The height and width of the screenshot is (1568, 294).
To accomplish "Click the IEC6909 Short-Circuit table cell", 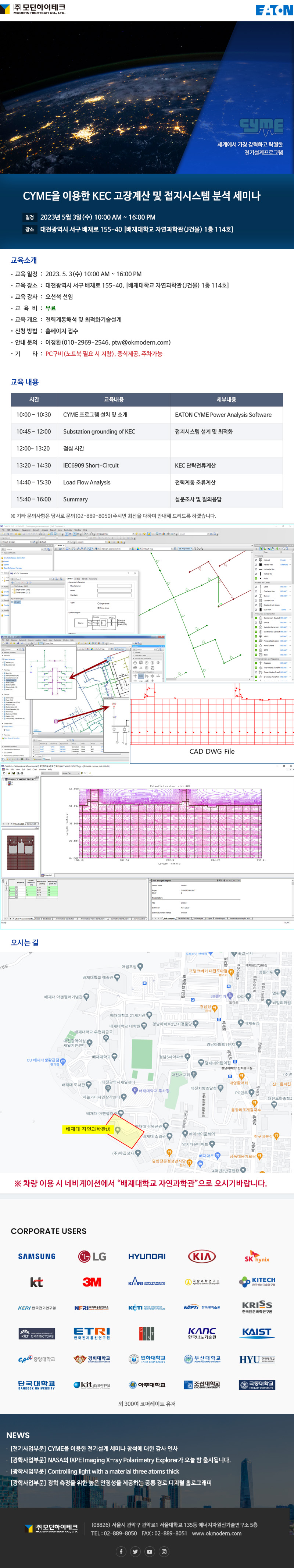I will [114, 466].
